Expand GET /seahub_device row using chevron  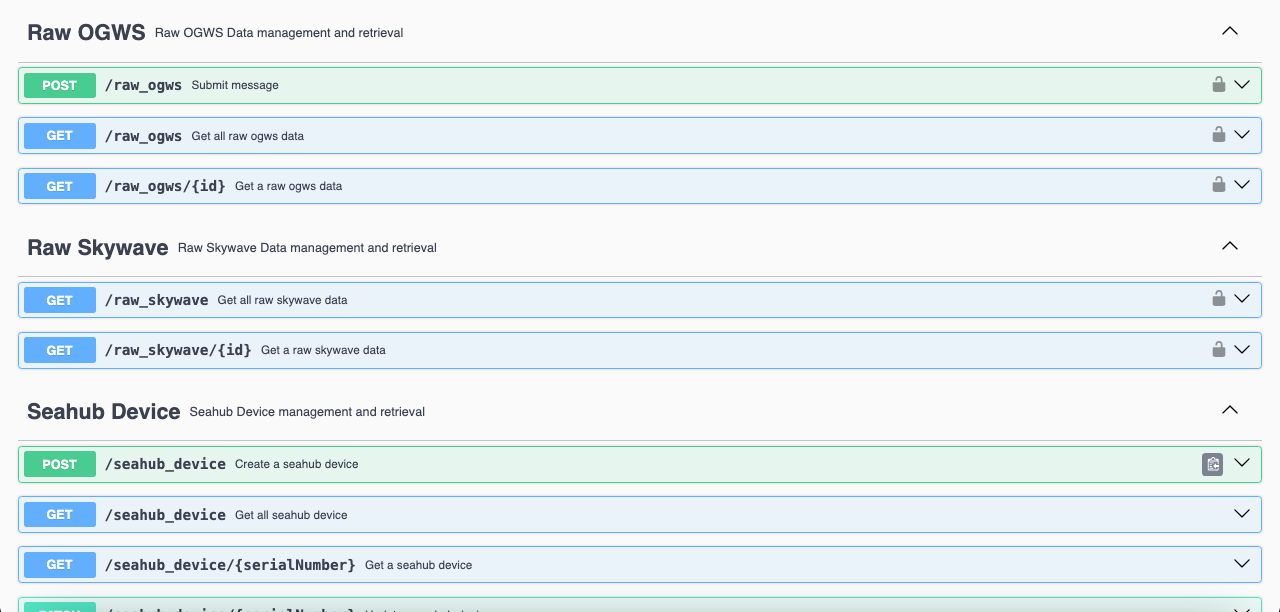[1242, 514]
